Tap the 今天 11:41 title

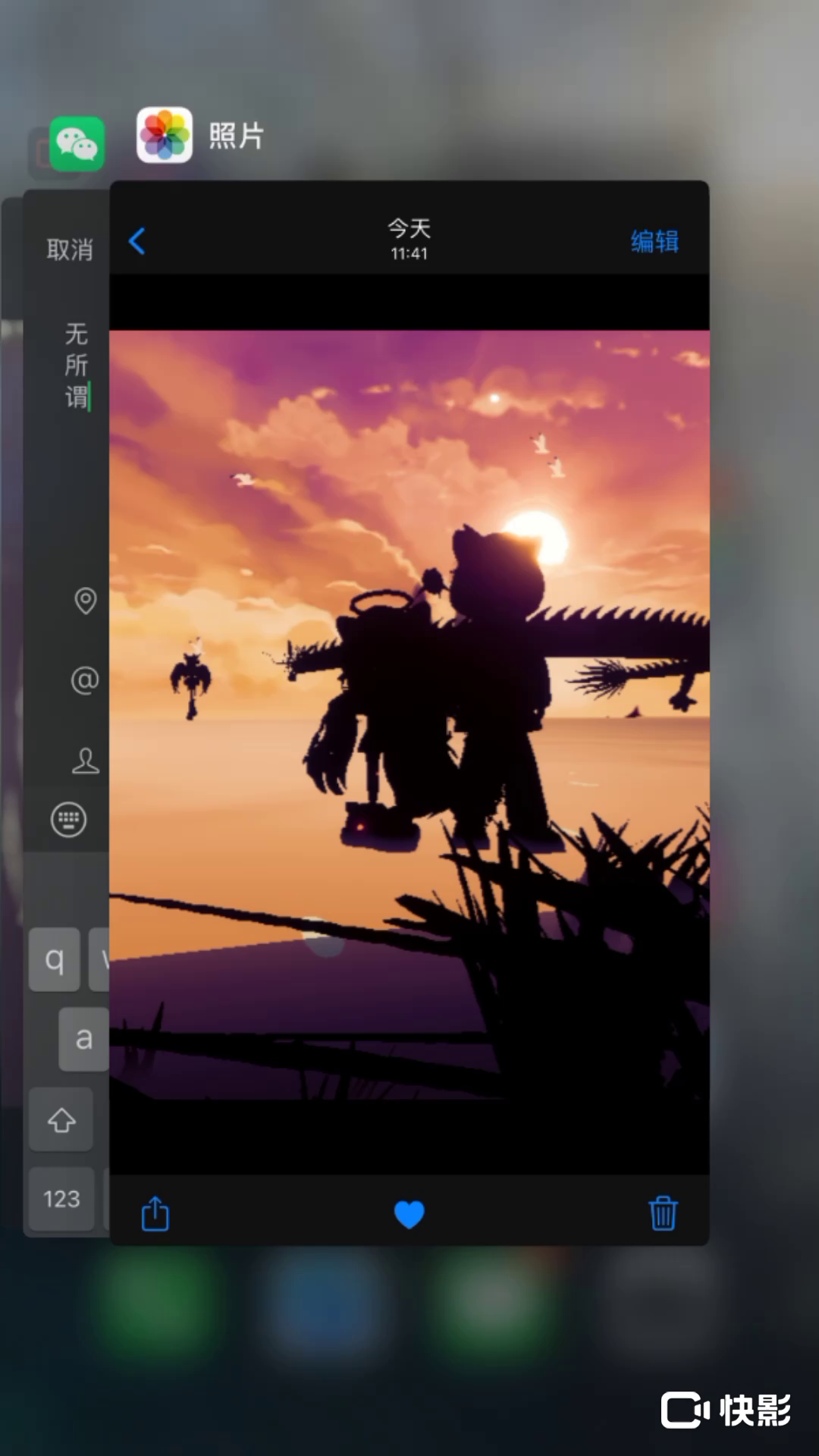[x=409, y=239]
